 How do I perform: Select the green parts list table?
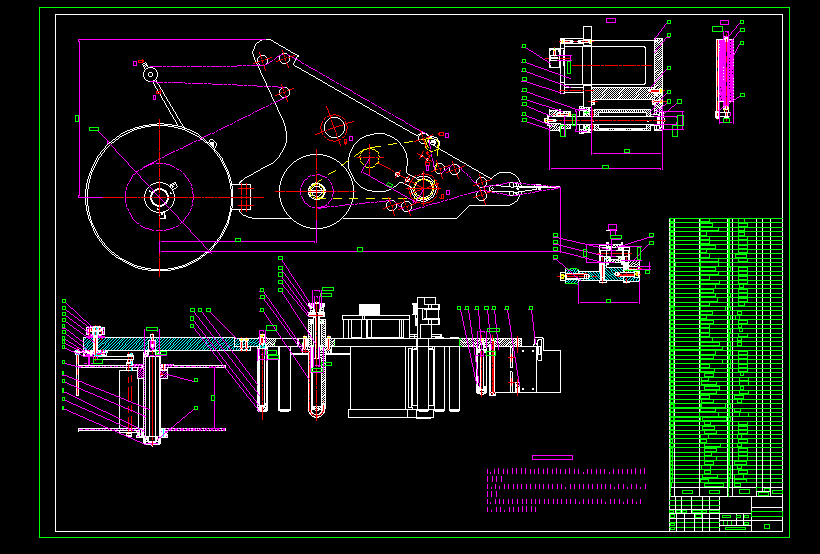pyautogui.click(x=726, y=357)
